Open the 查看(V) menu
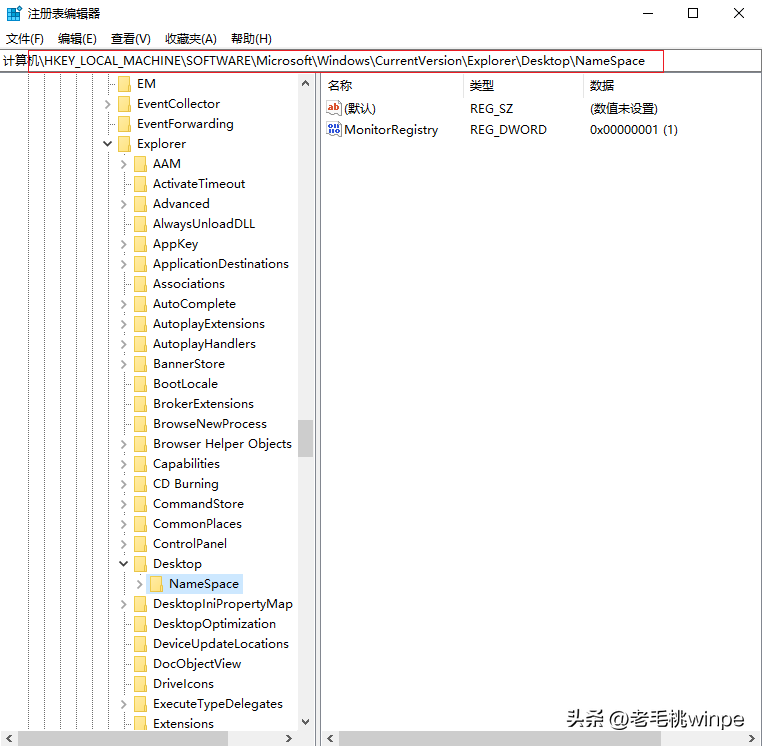Viewport: 762px width, 746px height. pos(130,39)
